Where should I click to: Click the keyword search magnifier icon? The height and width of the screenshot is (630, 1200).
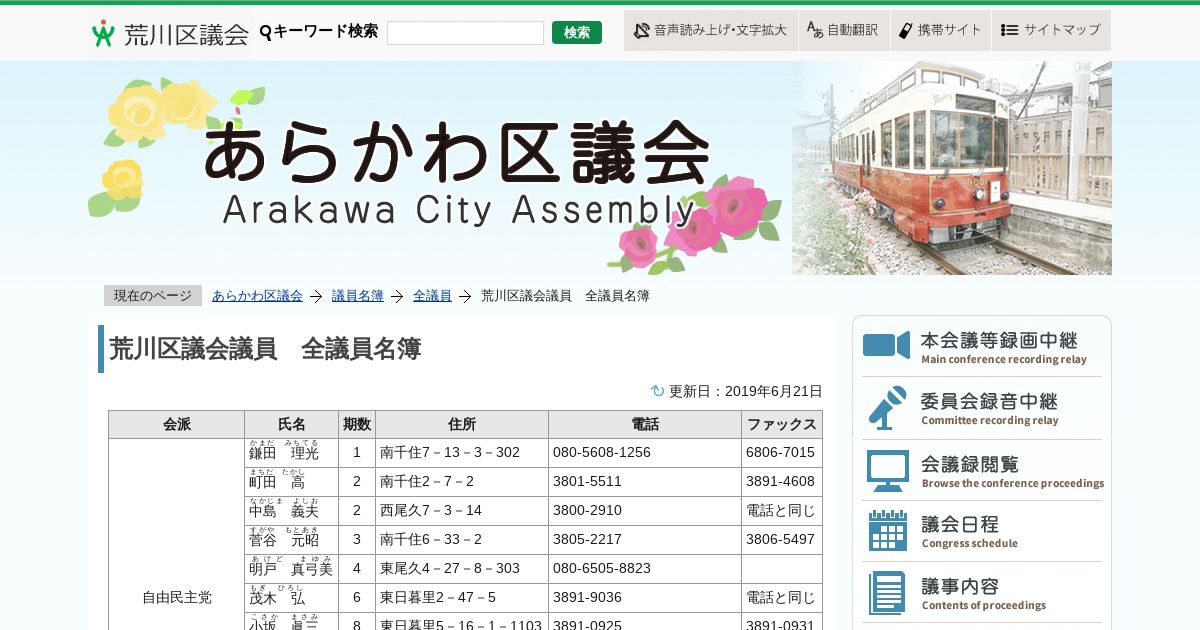[266, 32]
